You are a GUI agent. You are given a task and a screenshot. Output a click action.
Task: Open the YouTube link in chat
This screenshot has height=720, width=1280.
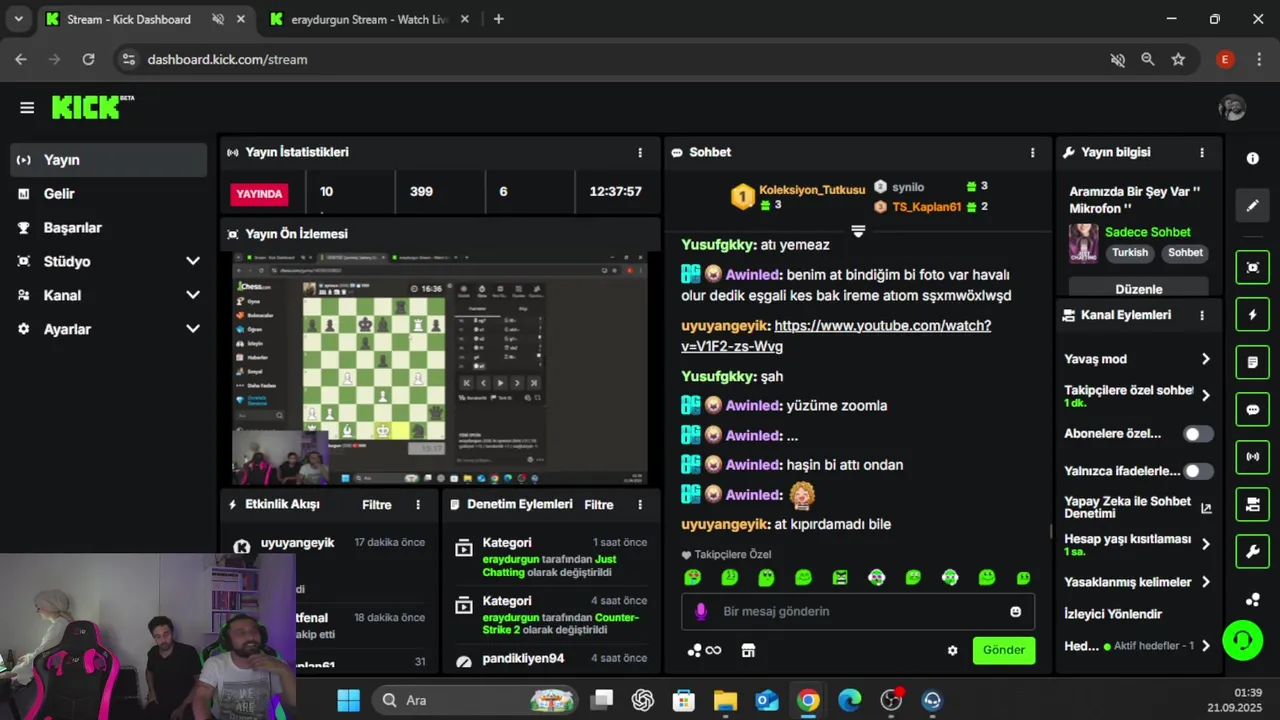coord(836,336)
